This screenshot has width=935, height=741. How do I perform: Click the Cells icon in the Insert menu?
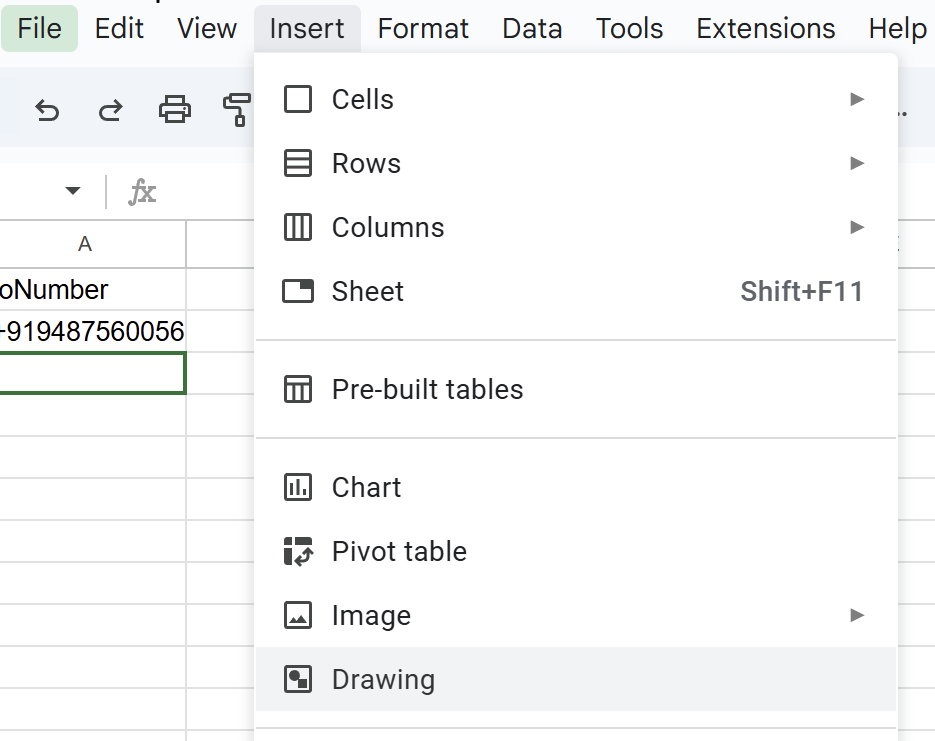[x=297, y=99]
